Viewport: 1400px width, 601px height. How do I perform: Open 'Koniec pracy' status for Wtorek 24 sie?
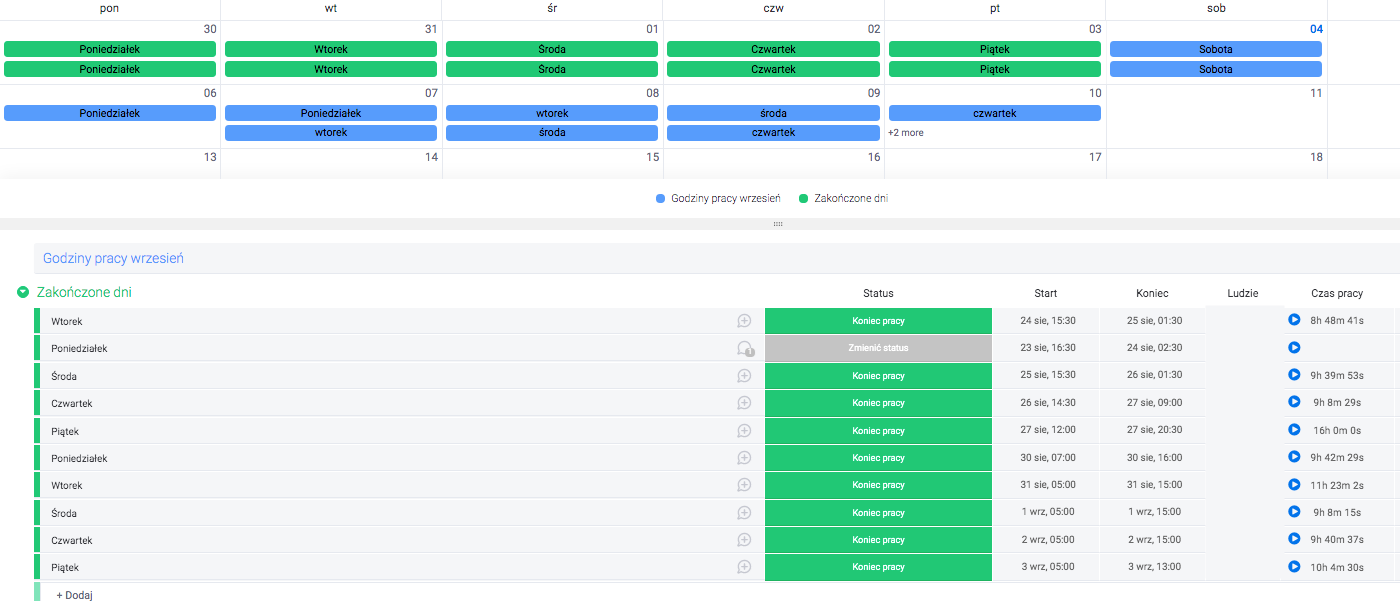878,321
